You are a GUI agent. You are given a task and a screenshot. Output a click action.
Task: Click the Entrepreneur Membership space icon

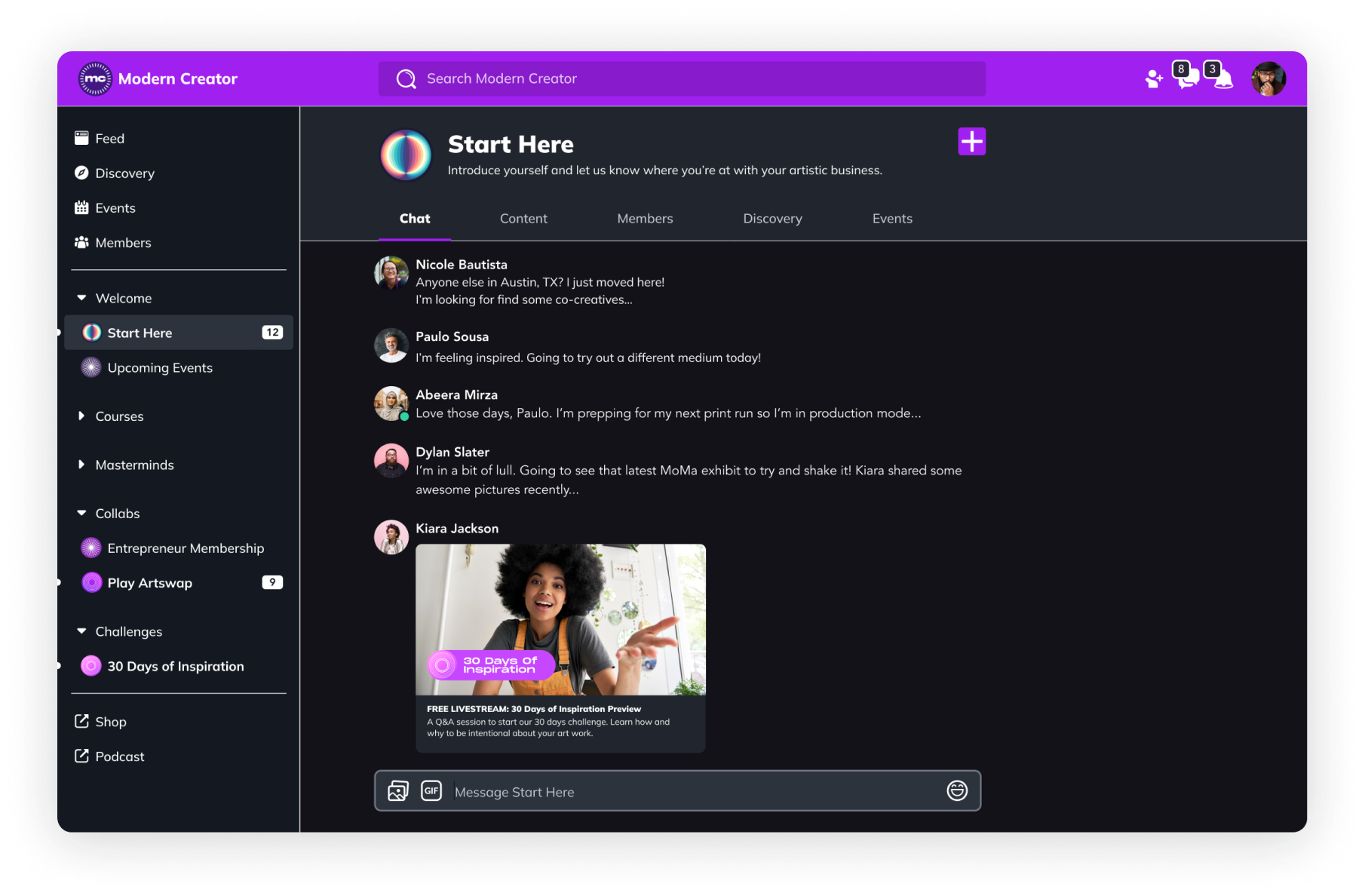pos(91,548)
